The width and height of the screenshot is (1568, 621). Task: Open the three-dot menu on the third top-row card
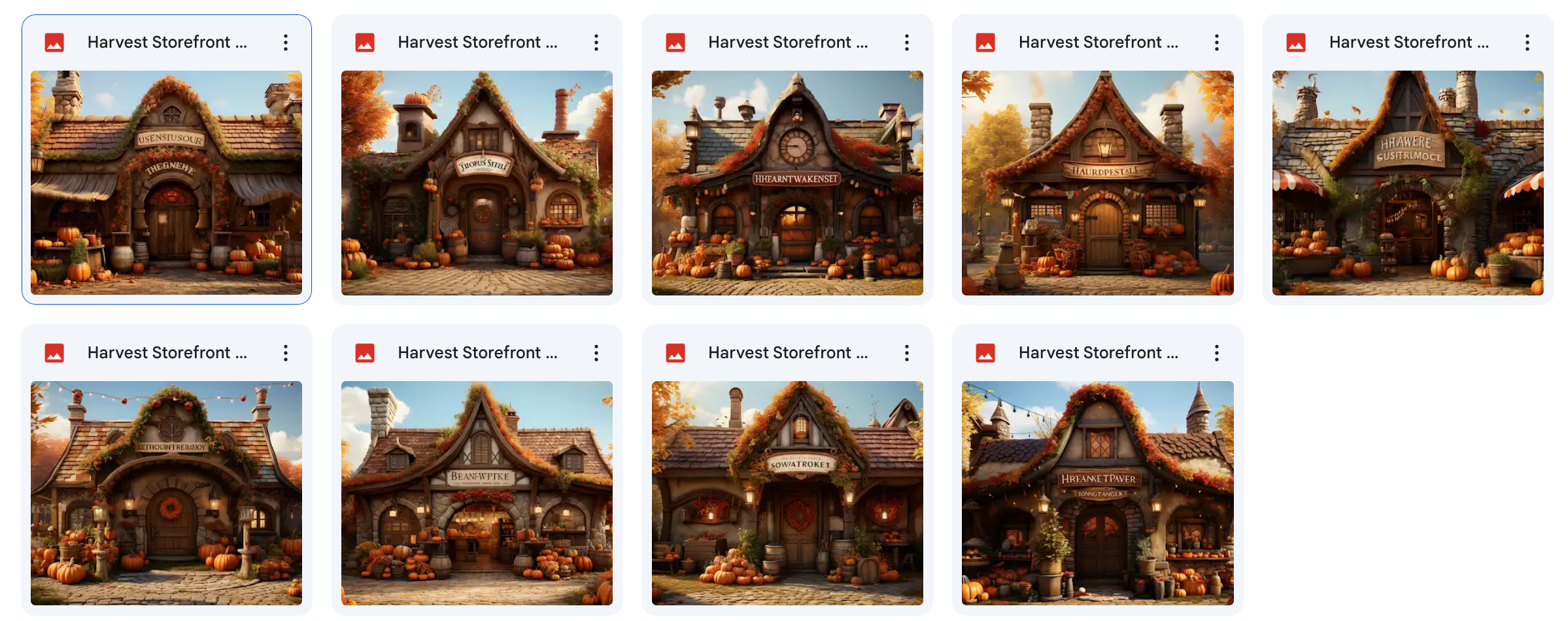coord(907,42)
